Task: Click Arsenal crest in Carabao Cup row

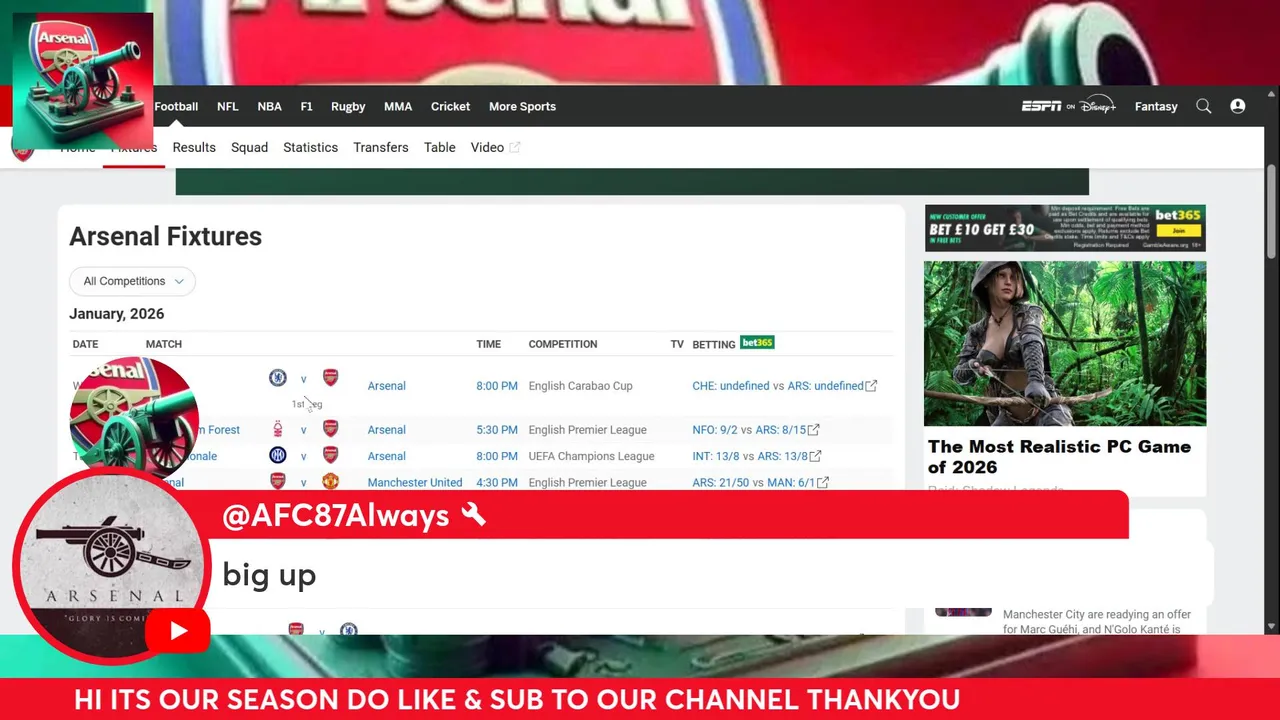Action: click(x=330, y=378)
